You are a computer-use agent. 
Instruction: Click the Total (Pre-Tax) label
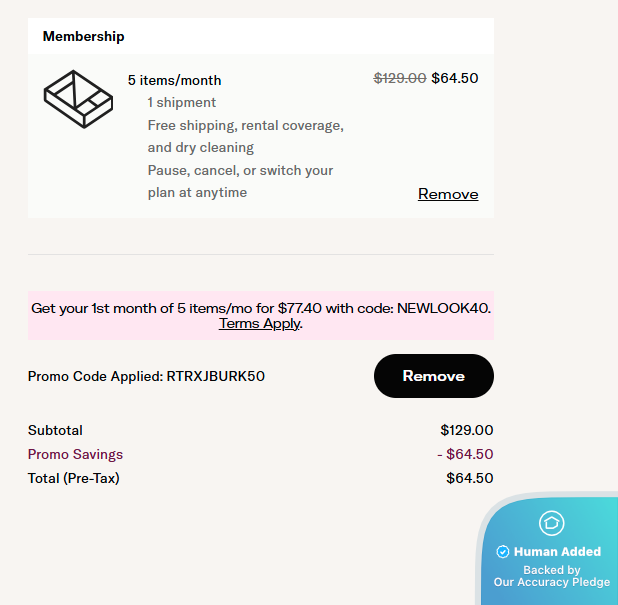click(73, 478)
